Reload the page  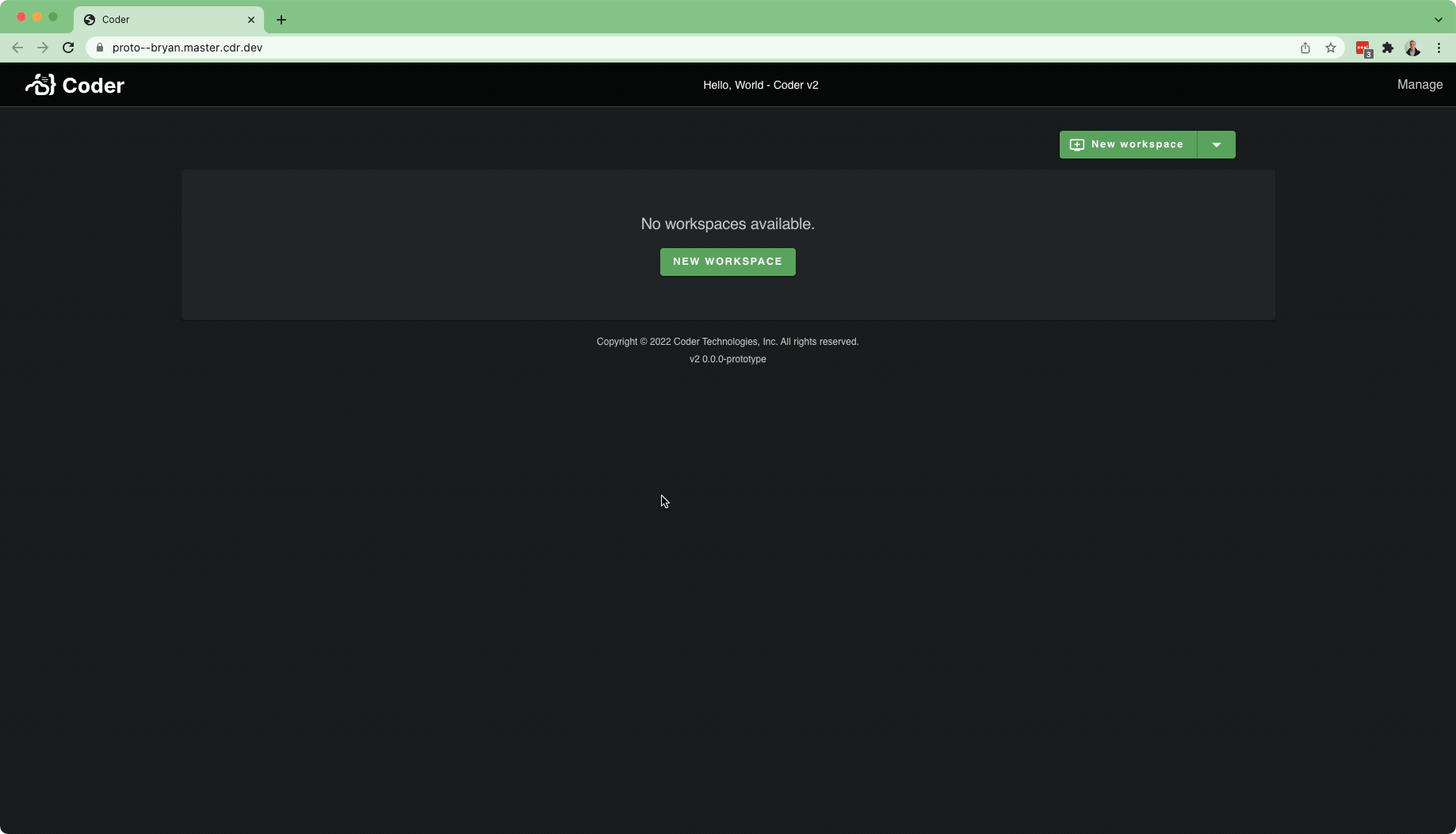point(68,48)
